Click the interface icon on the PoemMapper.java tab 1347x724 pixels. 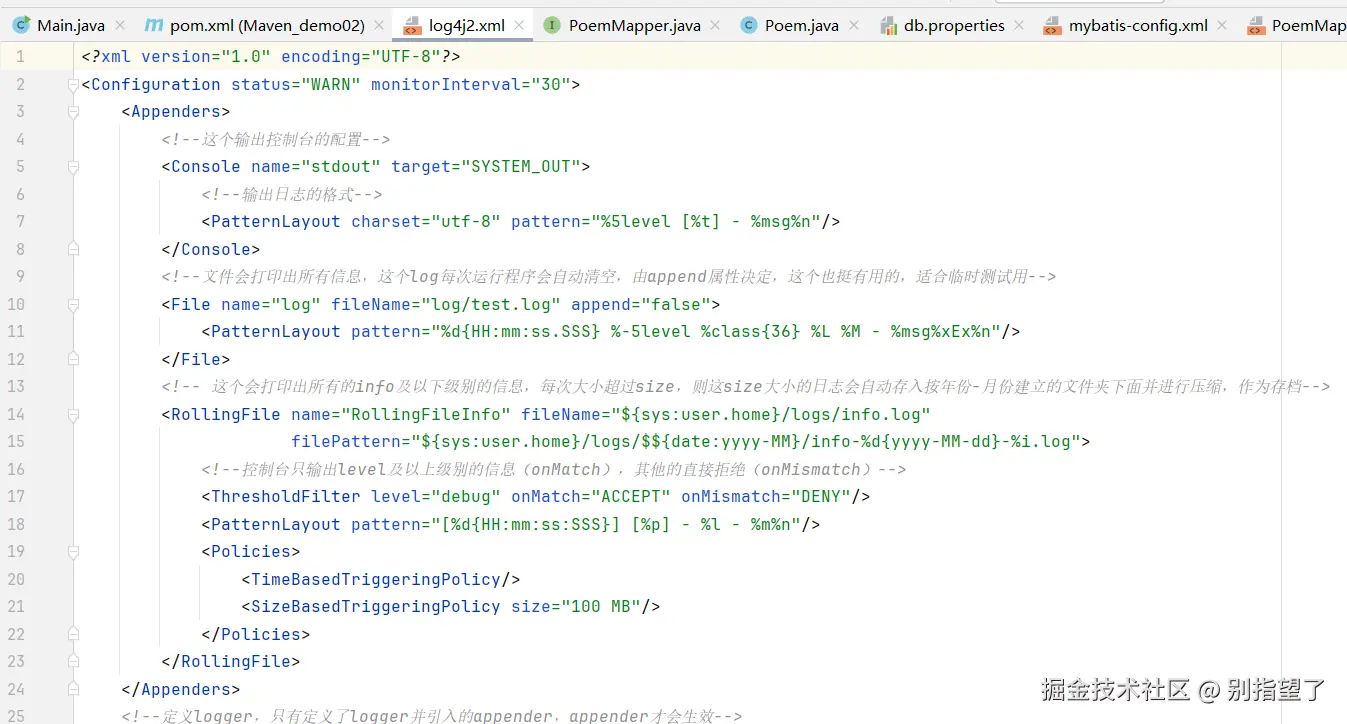(552, 25)
